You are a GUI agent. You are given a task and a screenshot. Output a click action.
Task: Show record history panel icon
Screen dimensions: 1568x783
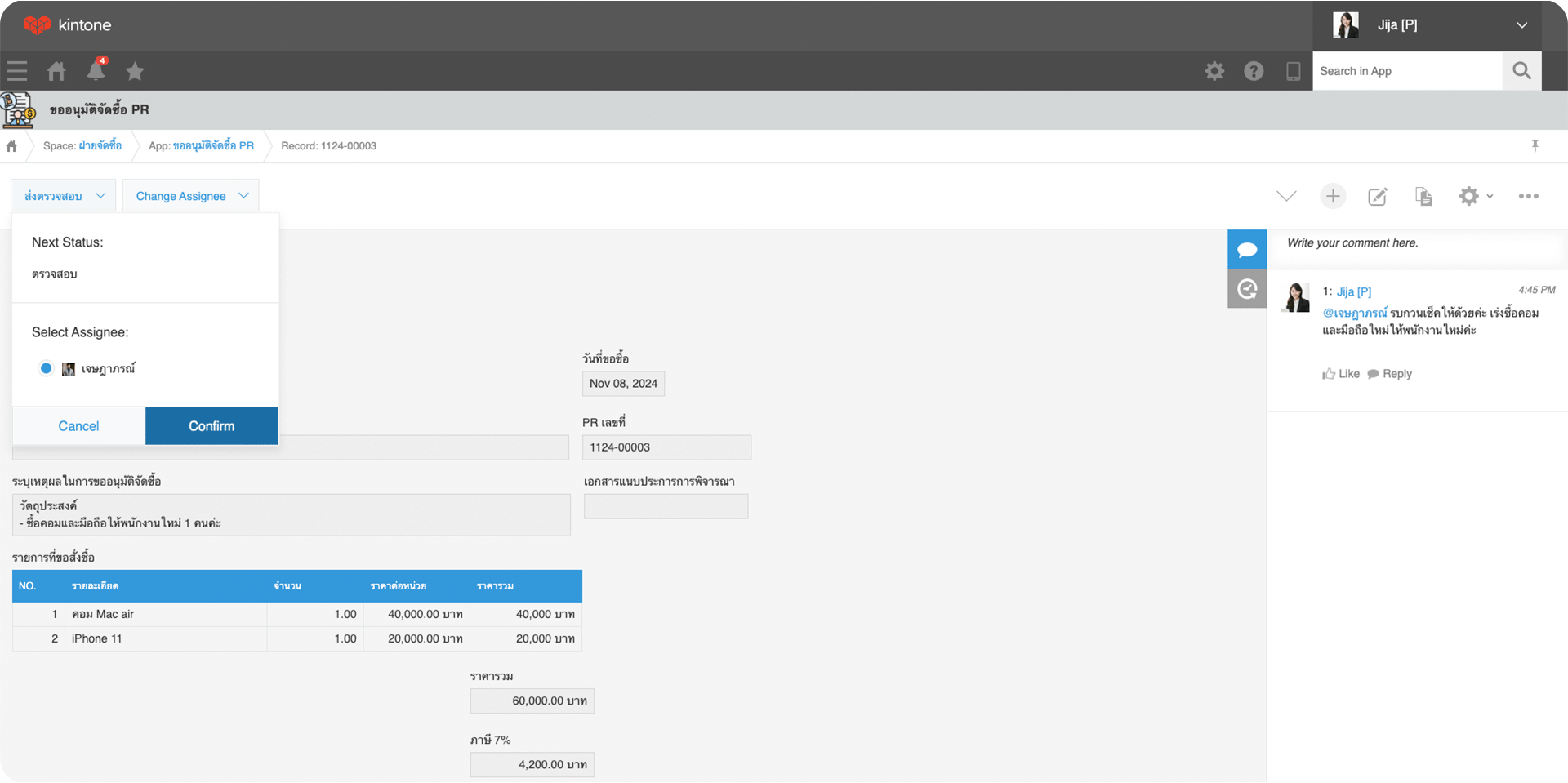pos(1247,288)
